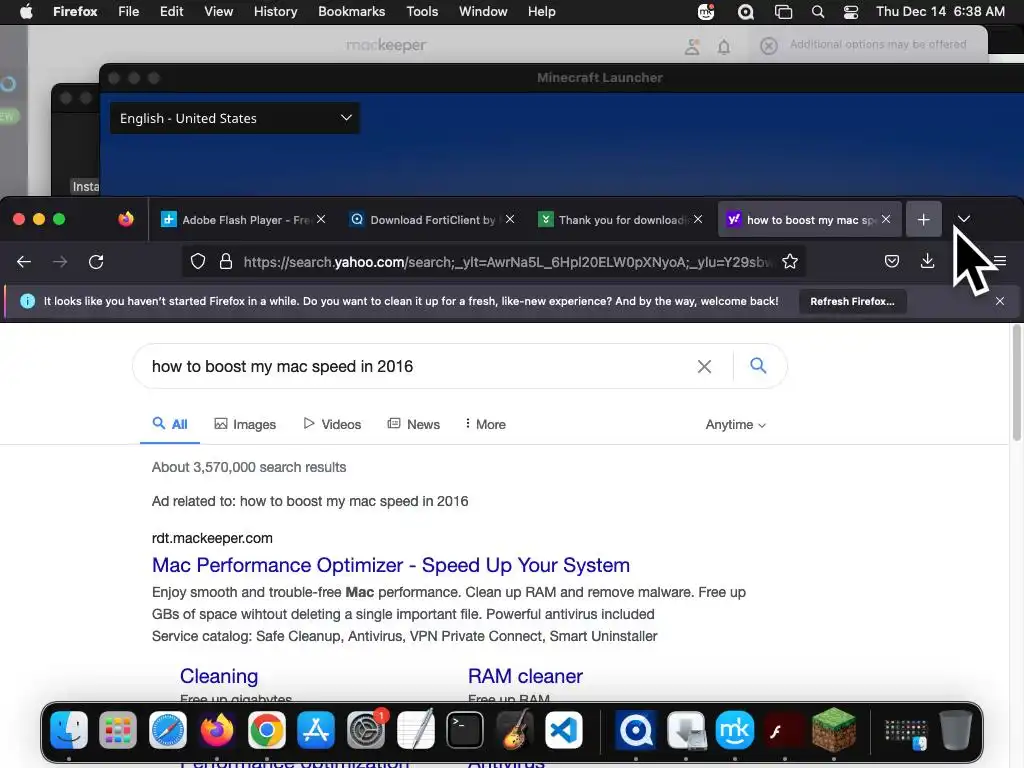The height and width of the screenshot is (768, 1024).
Task: Open tracking protection shield icon
Action: coord(198,262)
